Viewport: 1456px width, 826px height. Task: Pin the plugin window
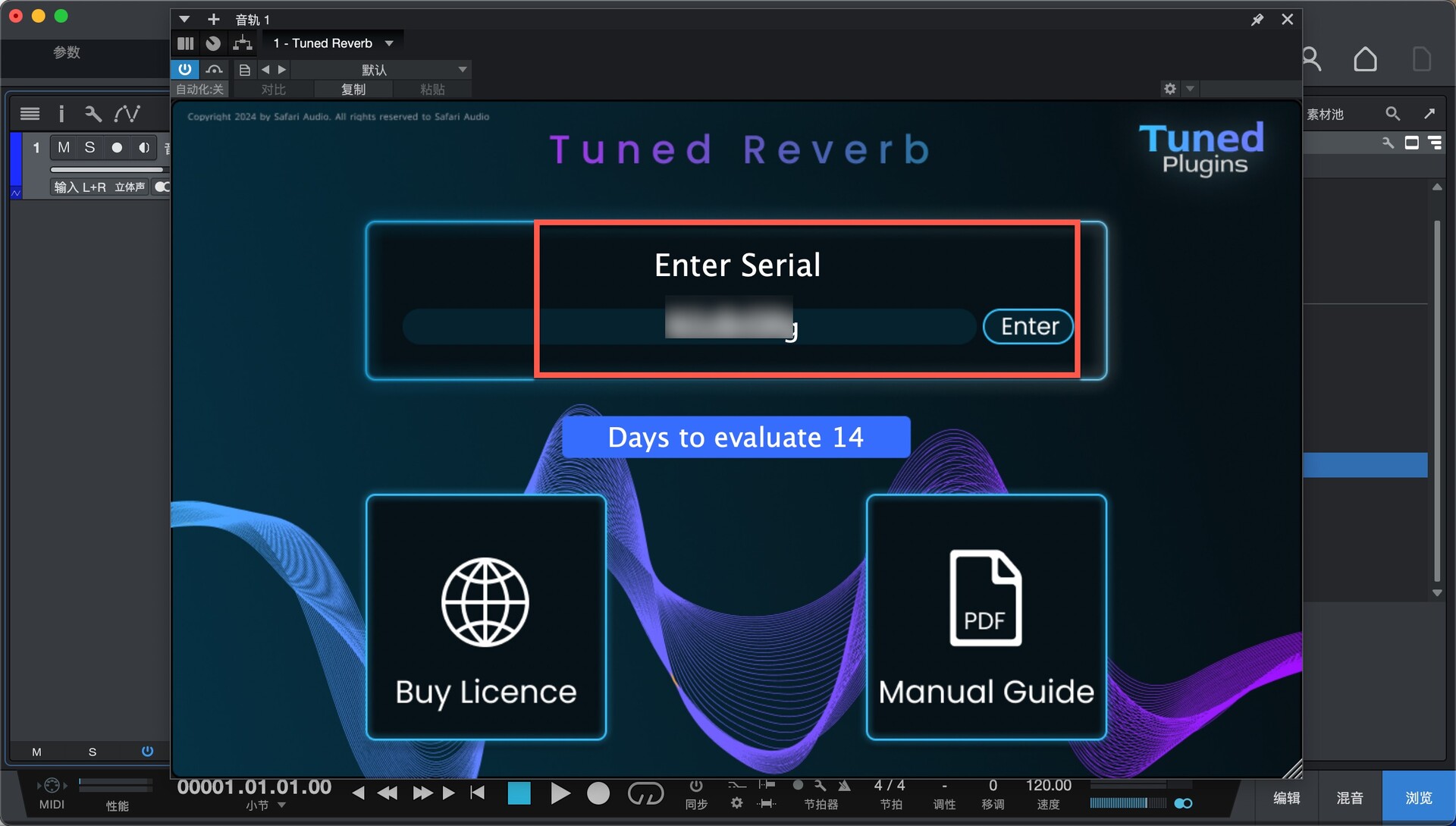click(1257, 20)
